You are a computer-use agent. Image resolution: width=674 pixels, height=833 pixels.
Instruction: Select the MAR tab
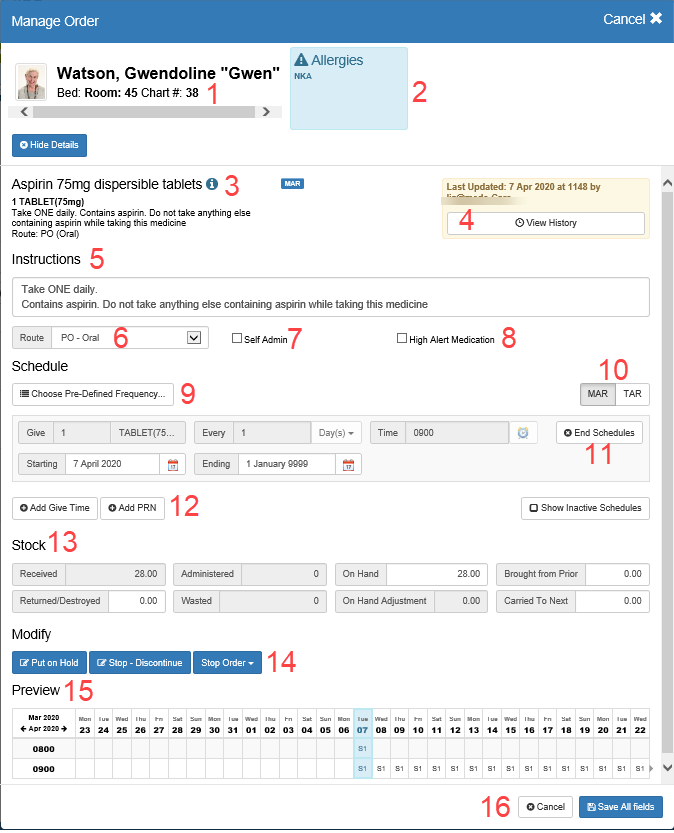coord(597,394)
